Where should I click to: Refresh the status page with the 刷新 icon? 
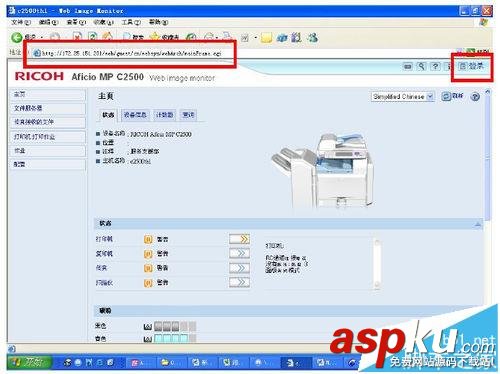[452, 96]
